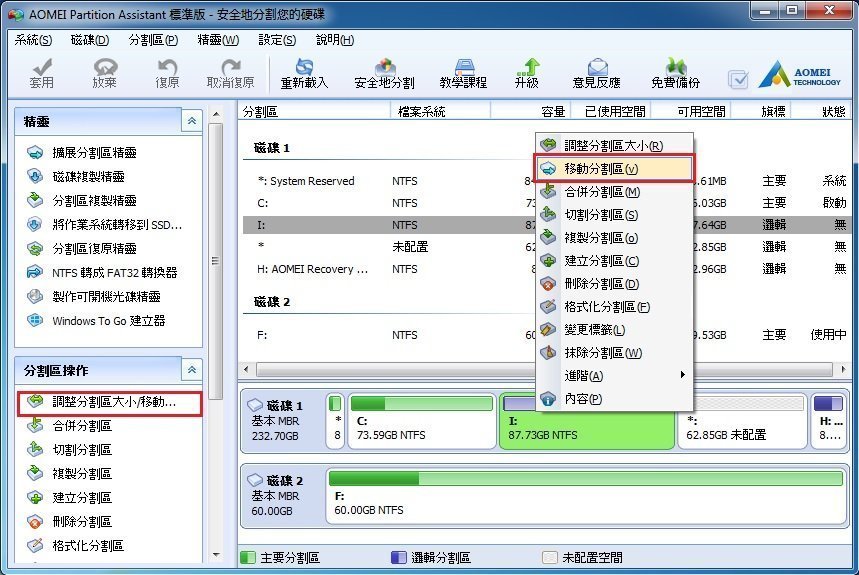The width and height of the screenshot is (859, 575).
Task: Open the 教學課程 (Tutorial) toolbar icon
Action: coord(463,73)
